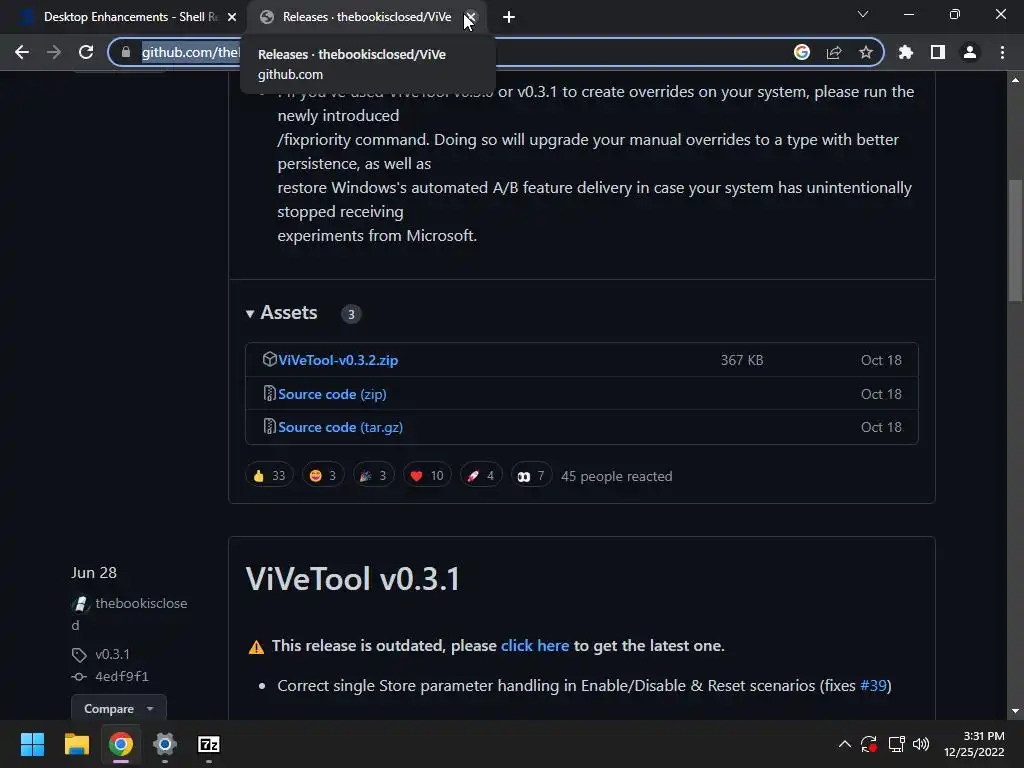The height and width of the screenshot is (768, 1024).
Task: Open the Extensions puzzle icon
Action: [x=906, y=52]
